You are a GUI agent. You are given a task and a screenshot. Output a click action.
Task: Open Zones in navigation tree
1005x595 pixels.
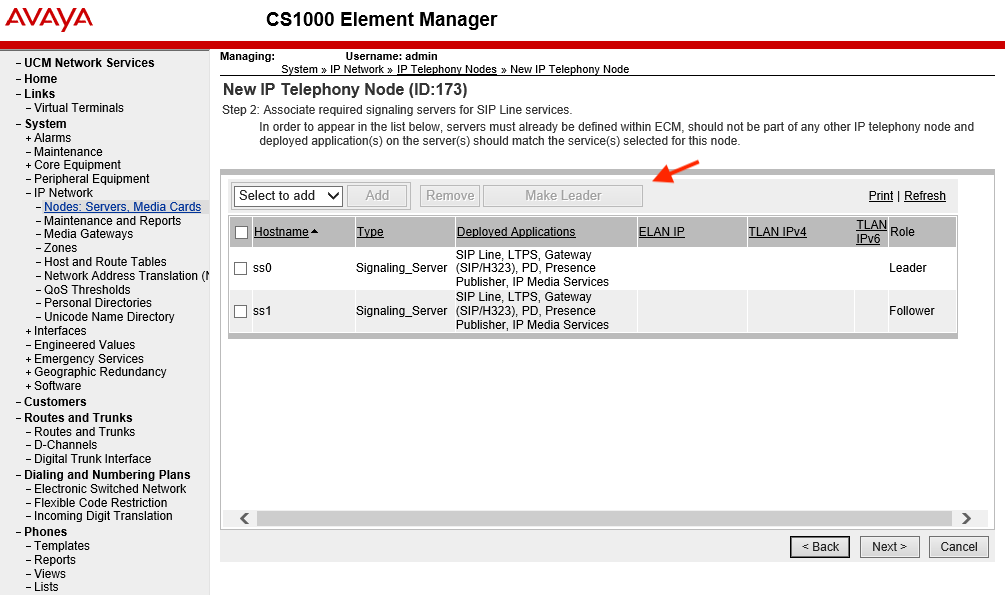[x=60, y=248]
